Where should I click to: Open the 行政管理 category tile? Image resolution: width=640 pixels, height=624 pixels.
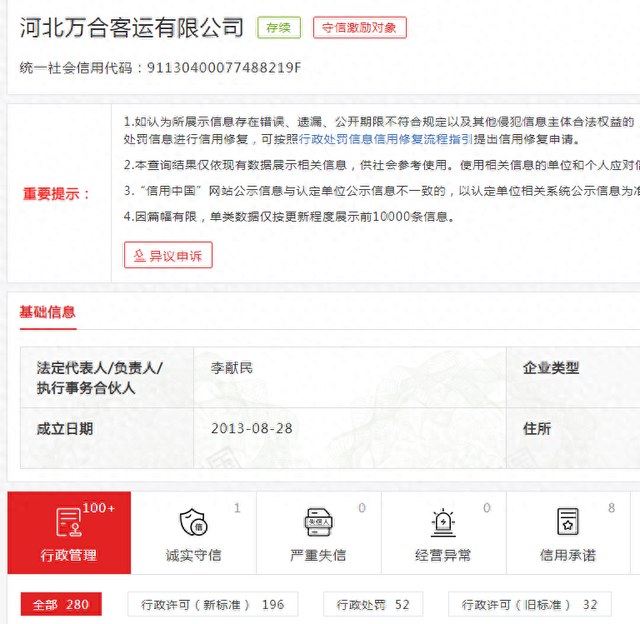(69, 533)
